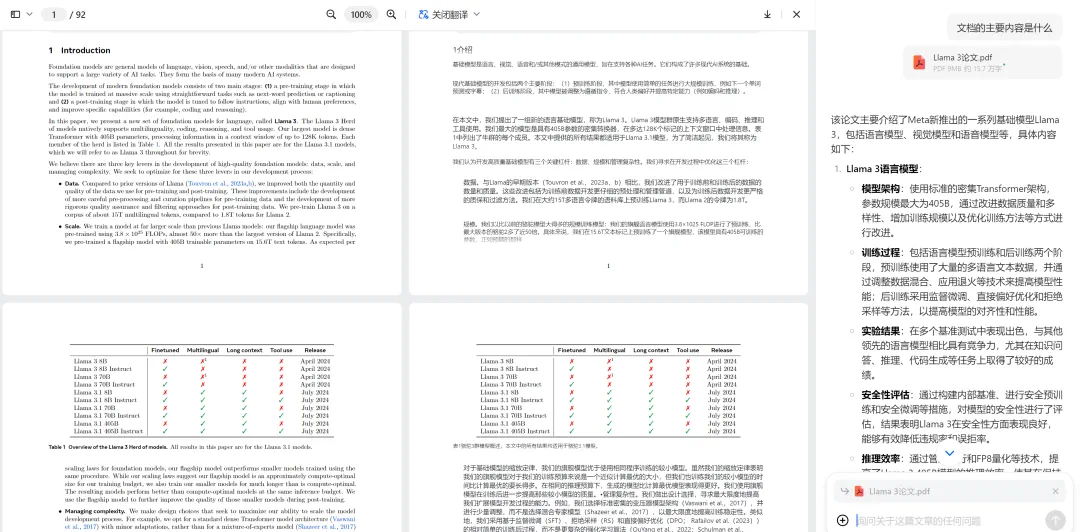
Task: Zoom in with the plus magnifier
Action: (x=391, y=15)
